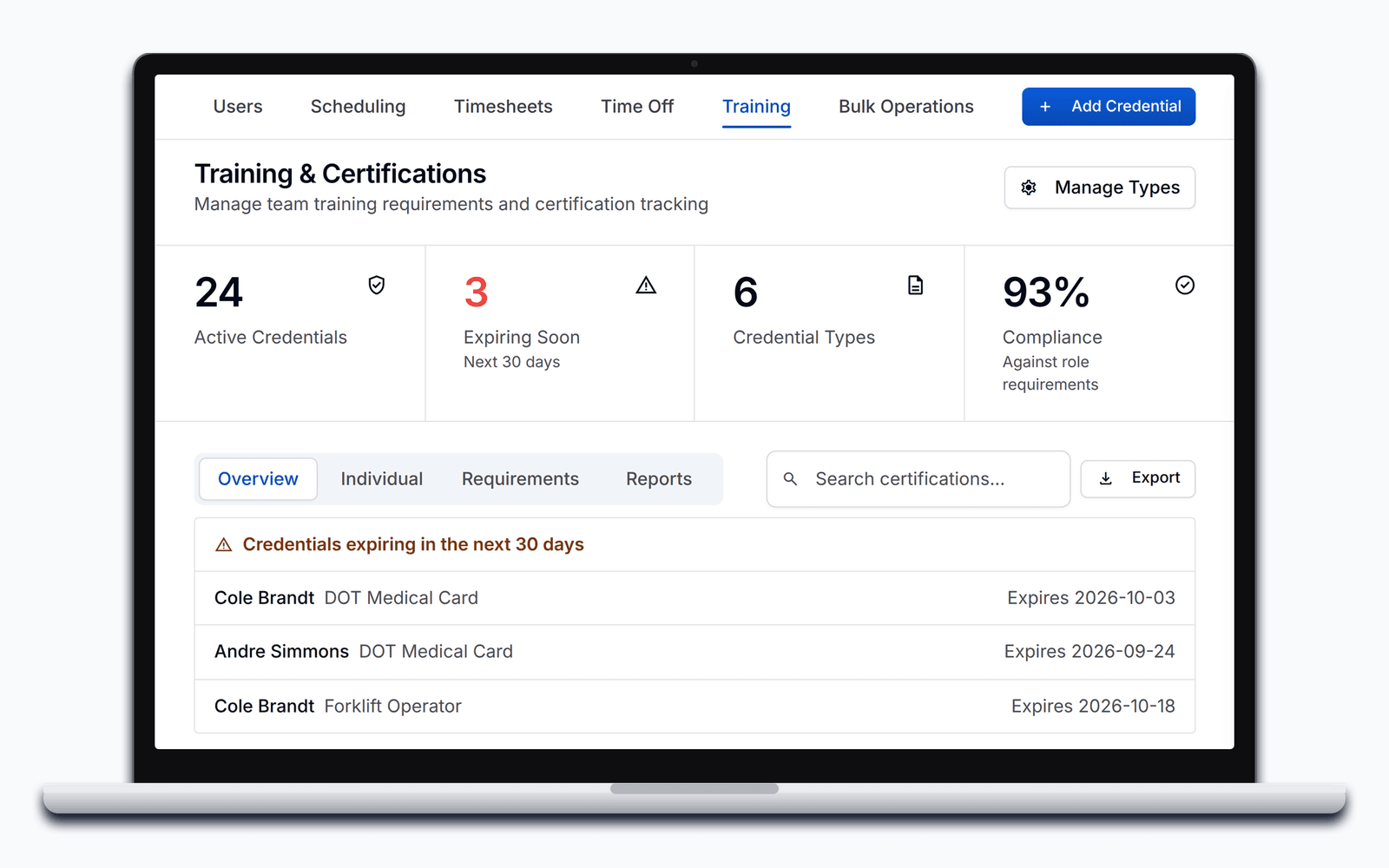Image resolution: width=1389 pixels, height=868 pixels.
Task: Click Expires 2026-10-03 date
Action: coord(1091,598)
